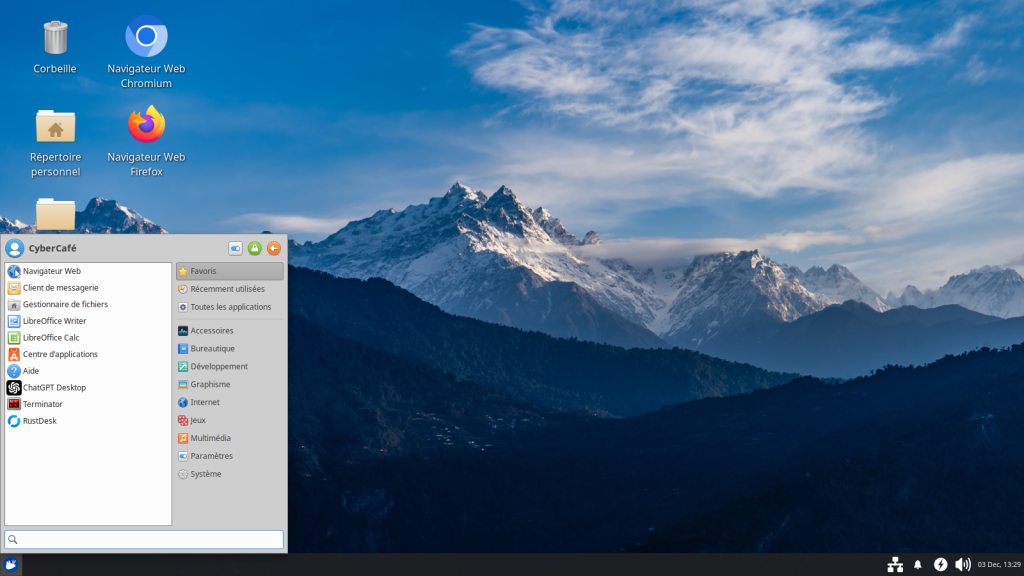The width and height of the screenshot is (1024, 576).
Task: Launch ChatGPT Desktop from favorites
Action: pos(54,387)
